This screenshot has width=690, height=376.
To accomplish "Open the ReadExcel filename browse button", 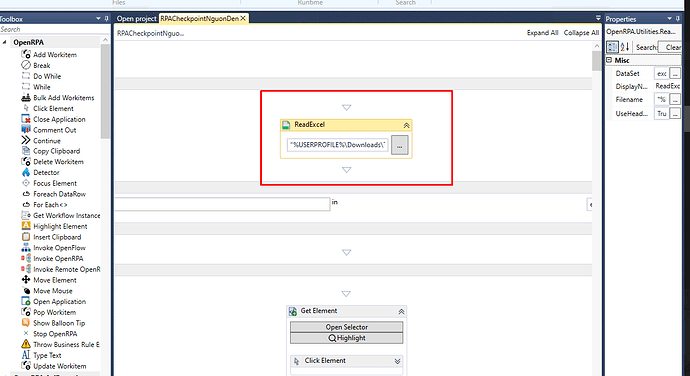I will click(x=400, y=145).
